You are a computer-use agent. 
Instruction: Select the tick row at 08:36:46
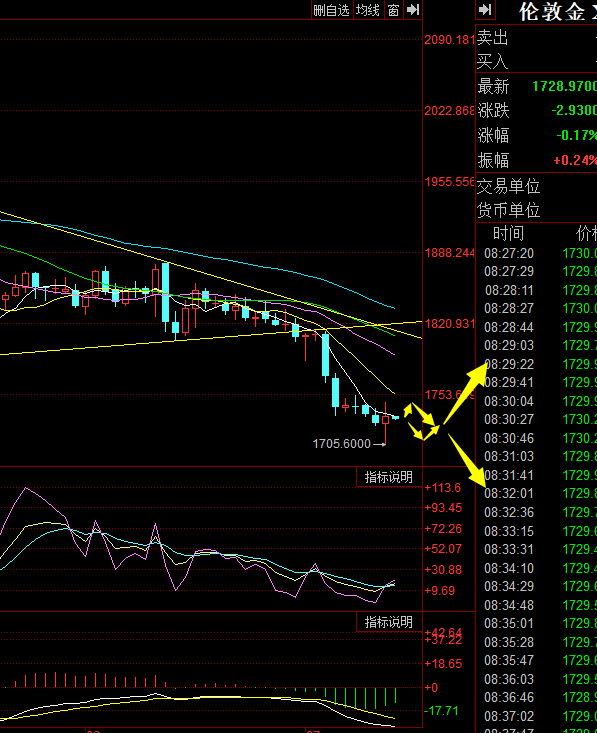pos(536,697)
